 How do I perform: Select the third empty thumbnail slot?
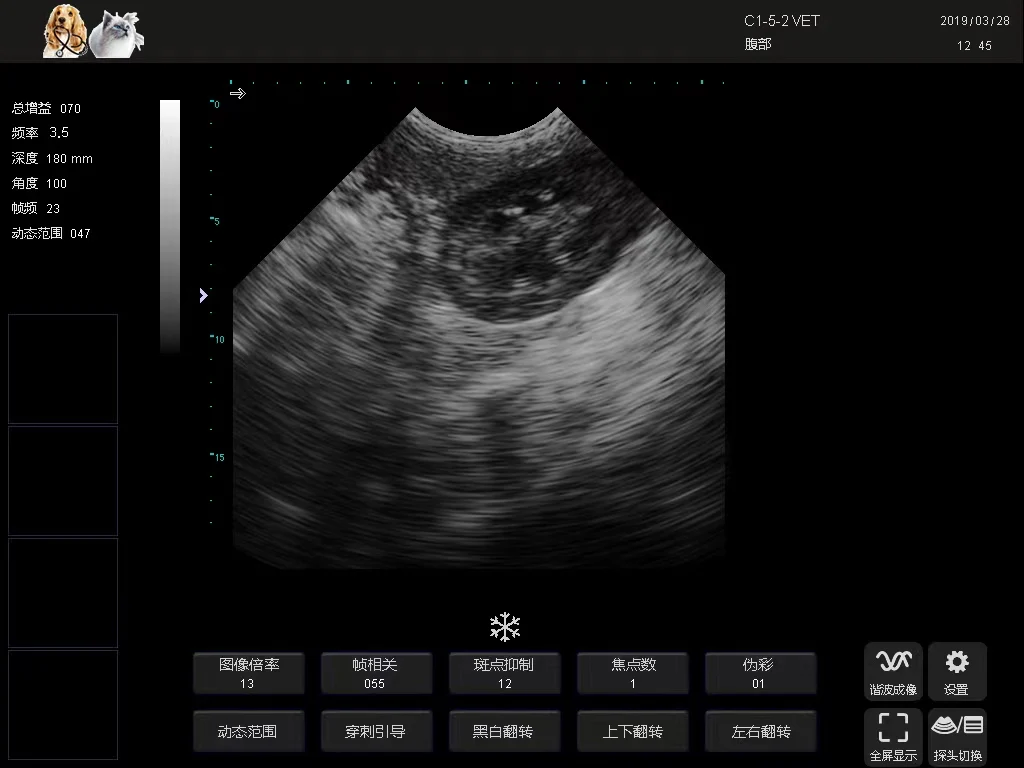click(63, 593)
